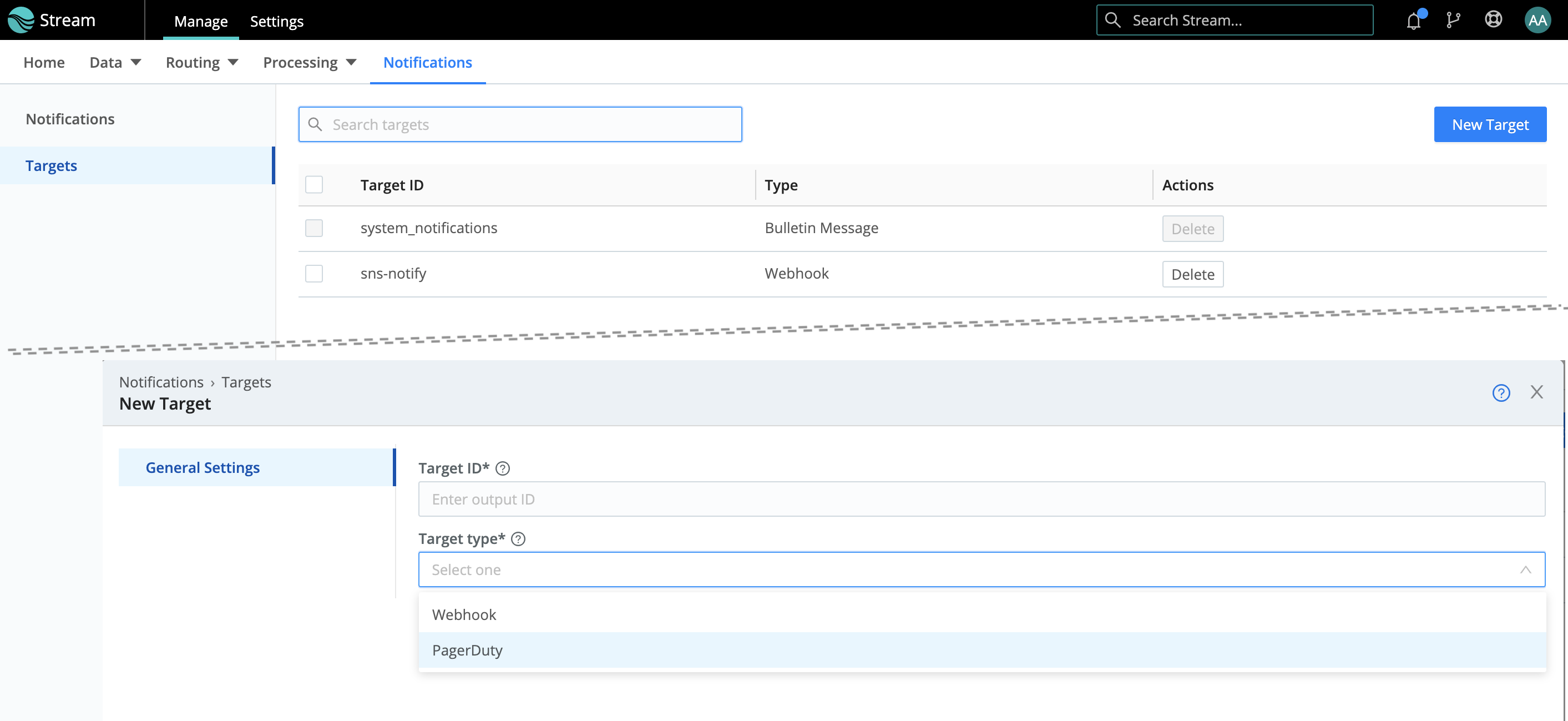This screenshot has width=1568, height=721.
Task: Click the magnifier icon in Search targets
Action: 315,124
